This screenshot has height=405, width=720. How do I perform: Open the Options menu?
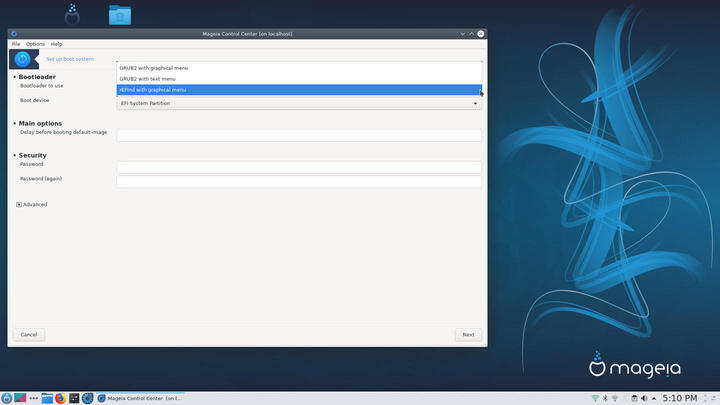tap(35, 44)
